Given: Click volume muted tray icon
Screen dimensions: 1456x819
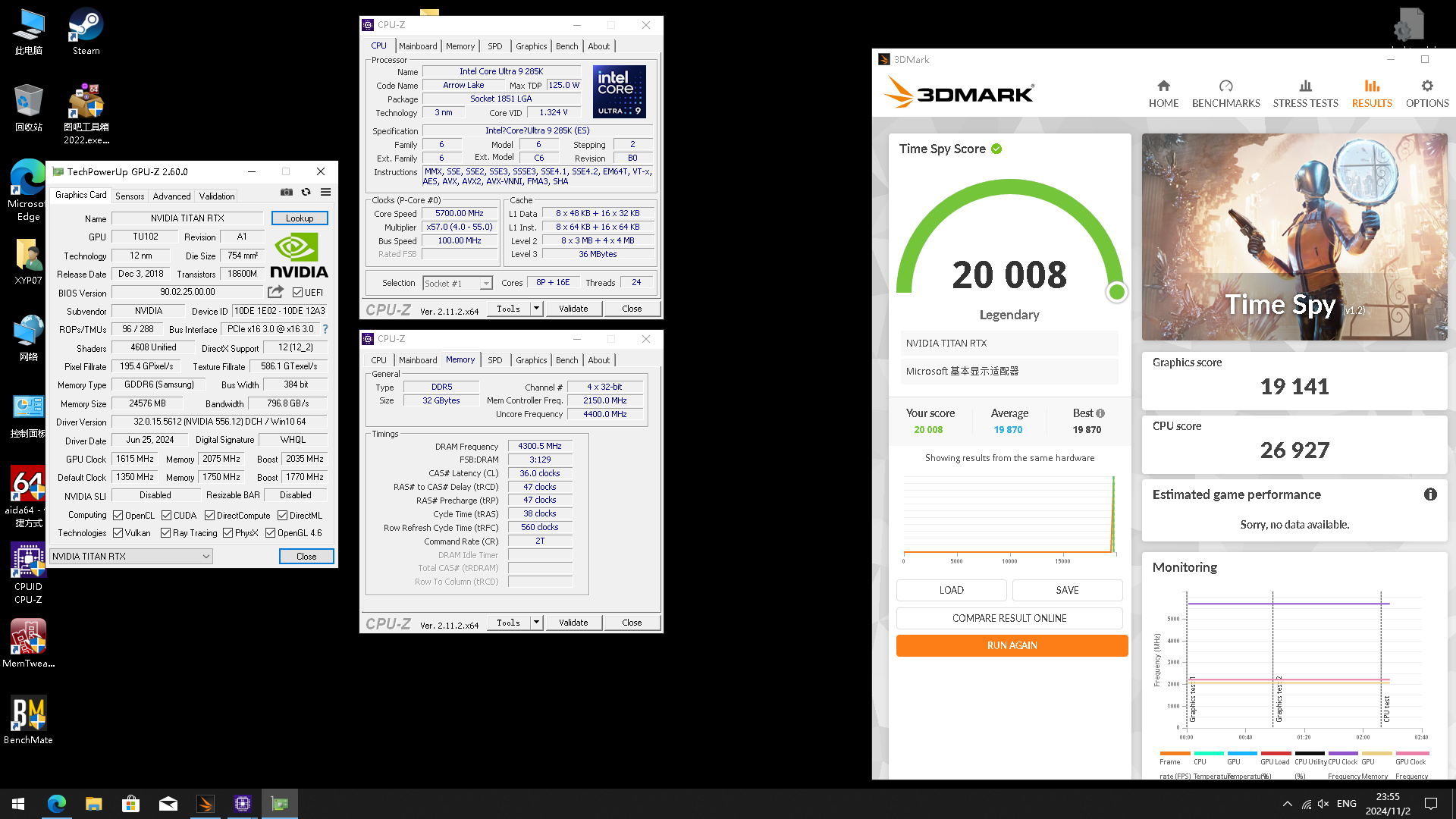Looking at the screenshot, I should click(1323, 804).
